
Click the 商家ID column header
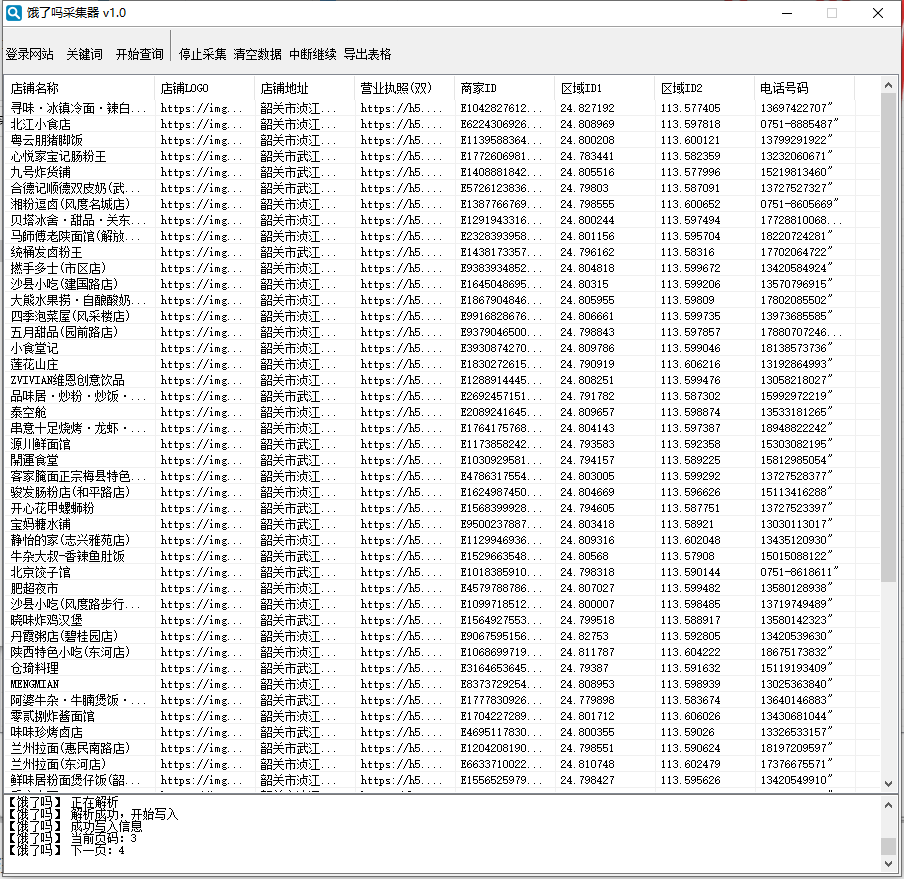click(x=504, y=88)
